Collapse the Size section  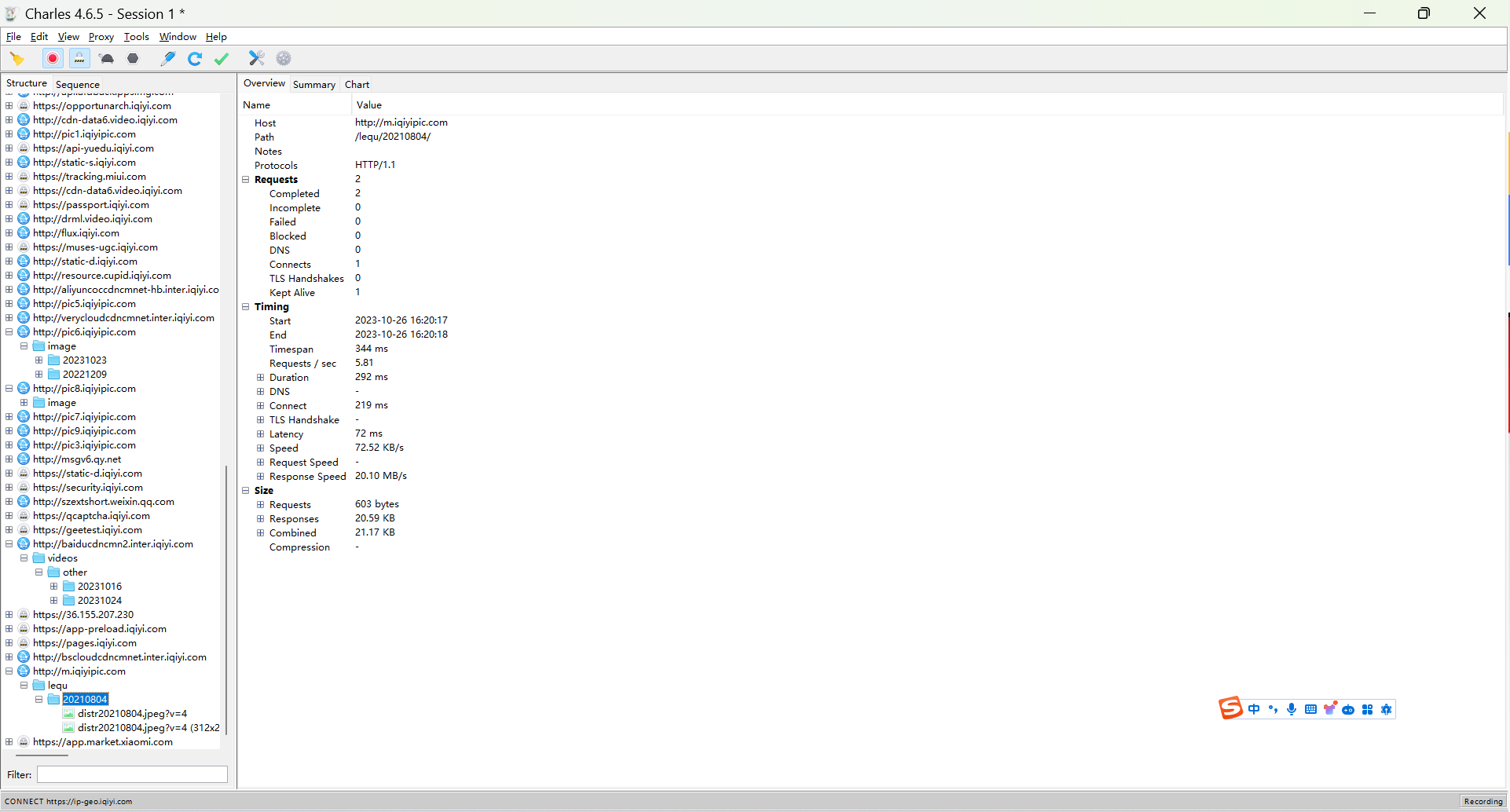point(245,490)
